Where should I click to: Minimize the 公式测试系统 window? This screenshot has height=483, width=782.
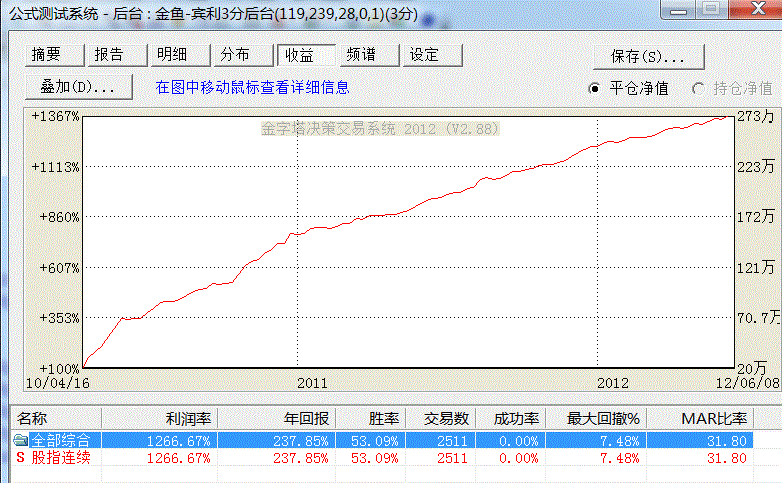coord(678,8)
